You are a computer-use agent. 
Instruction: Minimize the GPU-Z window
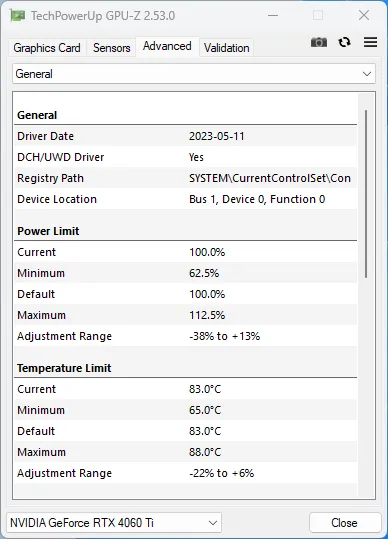tap(273, 15)
